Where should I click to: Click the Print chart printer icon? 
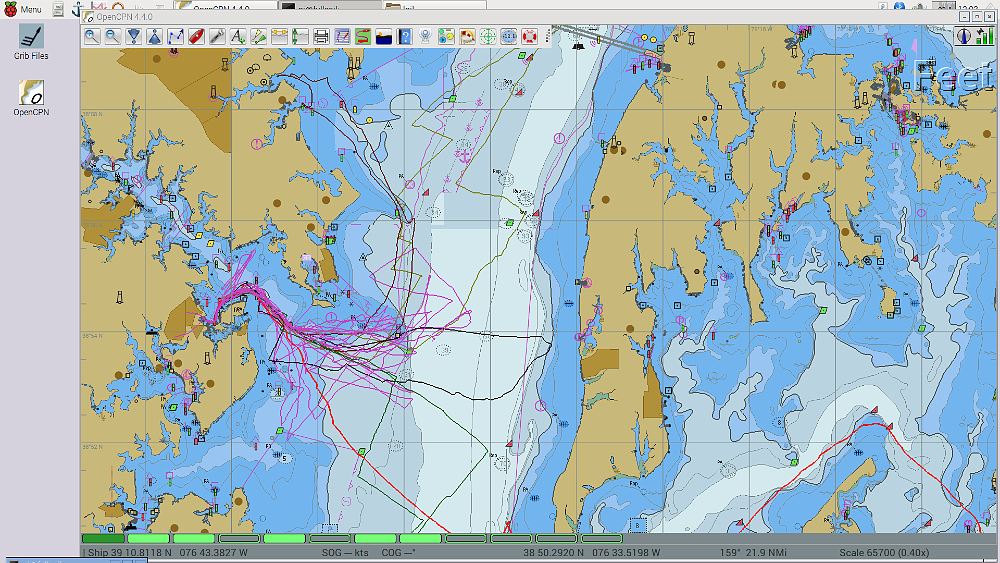(321, 37)
